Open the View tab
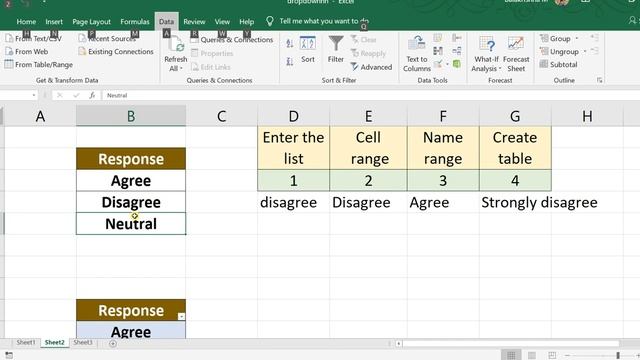Image resolution: width=640 pixels, height=360 pixels. point(222,22)
